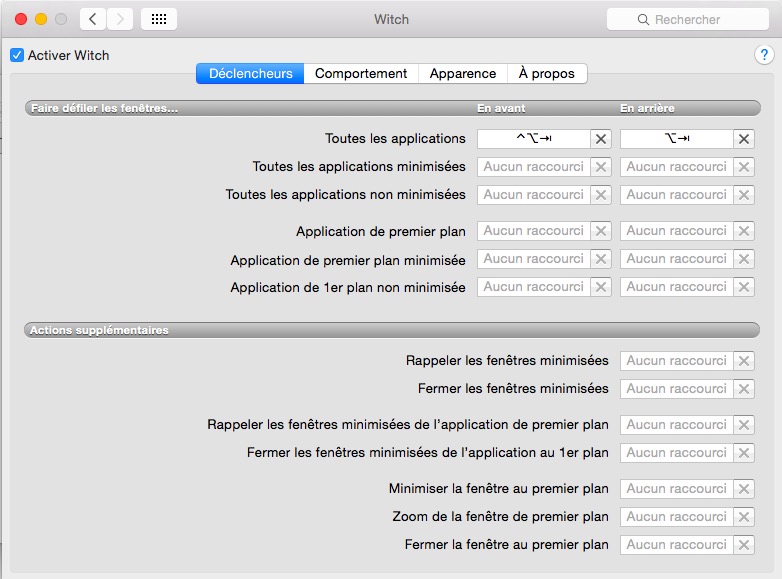The image size is (782, 579).
Task: Open the help question mark button
Action: tap(763, 55)
